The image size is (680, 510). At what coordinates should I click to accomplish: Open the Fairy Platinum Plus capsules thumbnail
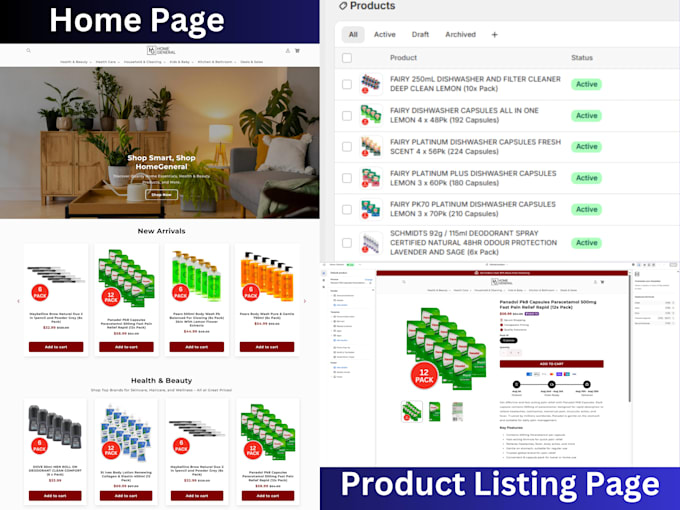pyautogui.click(x=371, y=178)
